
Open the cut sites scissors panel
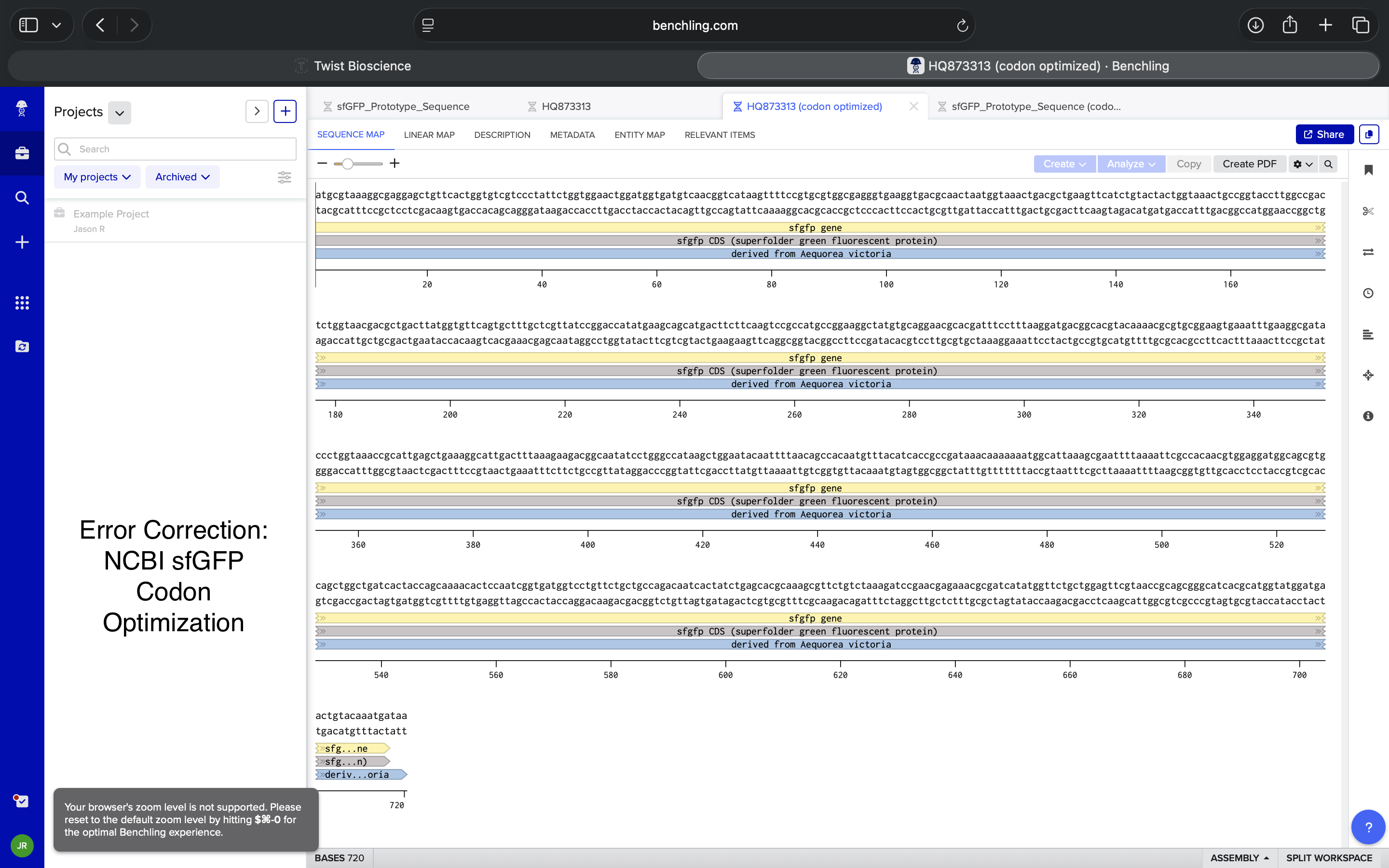(1369, 211)
